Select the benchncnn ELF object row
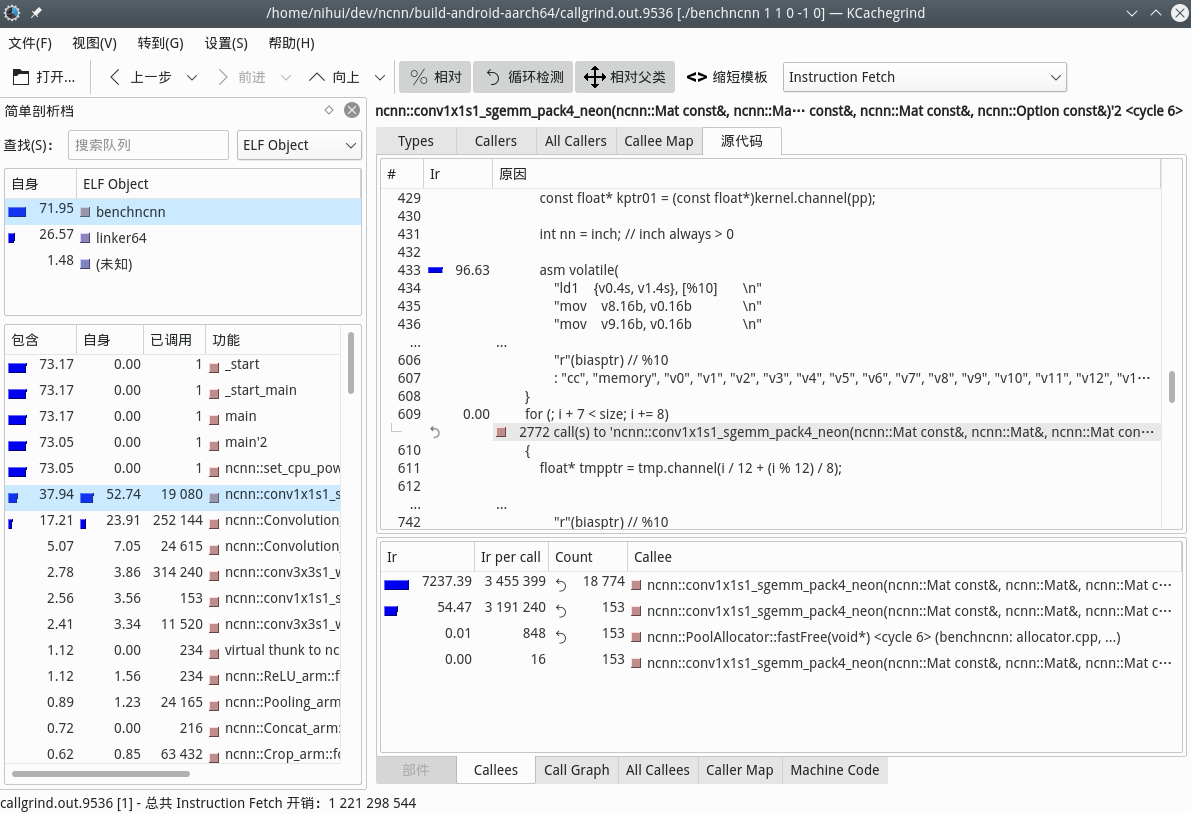This screenshot has width=1191, height=814. click(182, 212)
